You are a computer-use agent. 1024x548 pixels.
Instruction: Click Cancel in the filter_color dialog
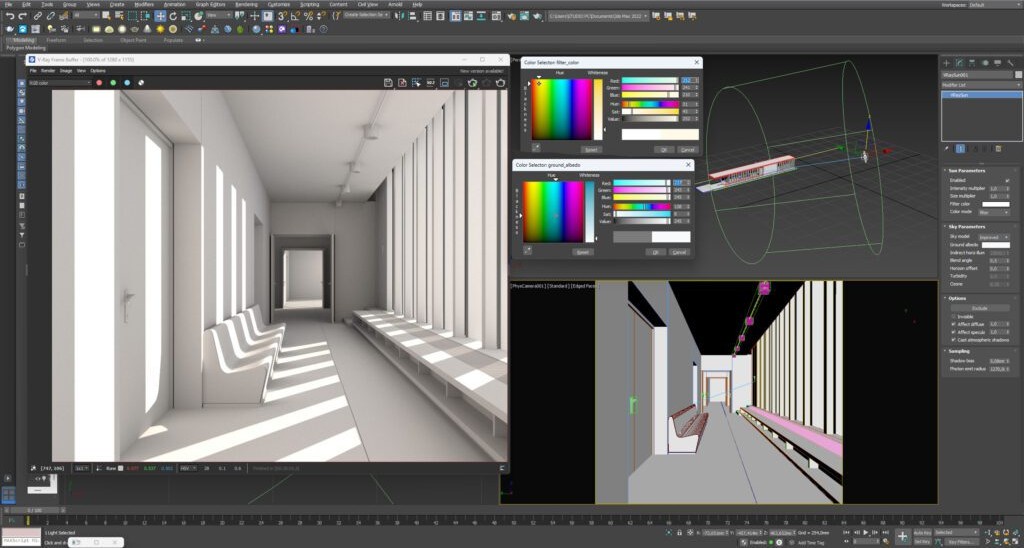point(687,150)
